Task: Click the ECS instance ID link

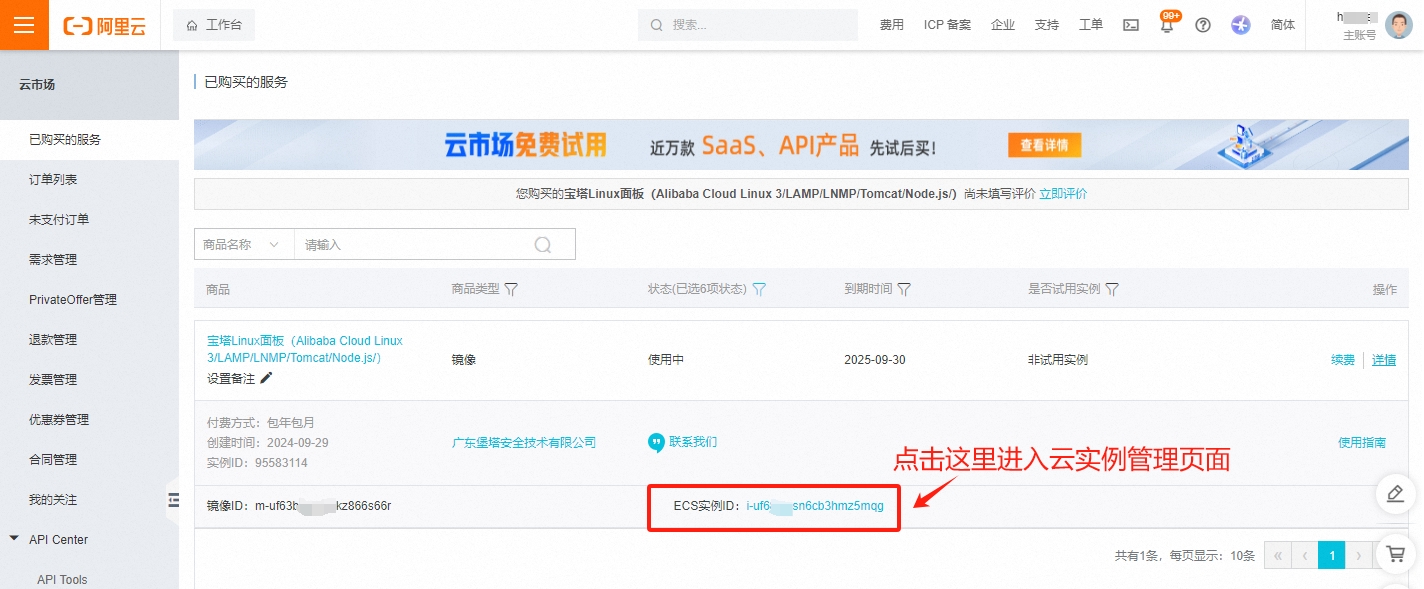Action: pos(814,506)
